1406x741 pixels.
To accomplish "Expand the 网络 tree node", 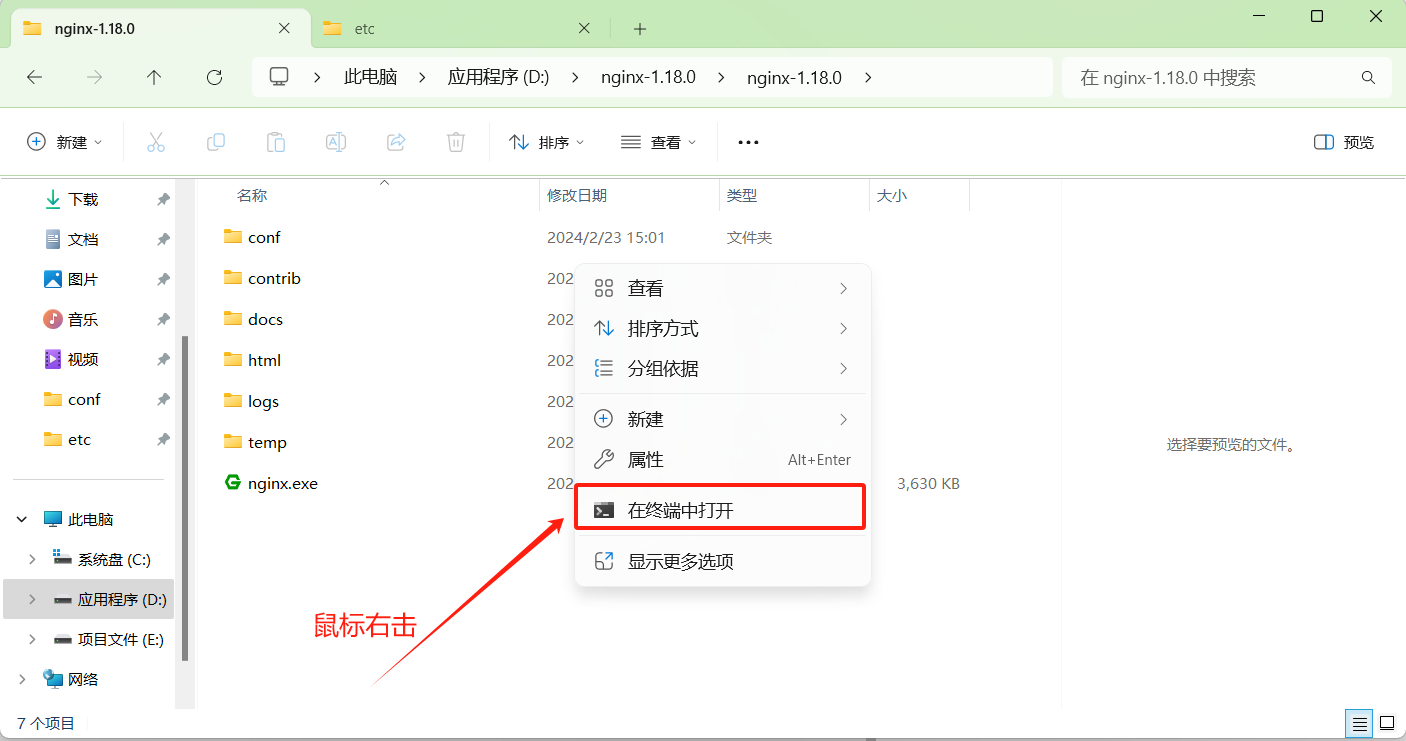I will 22,679.
